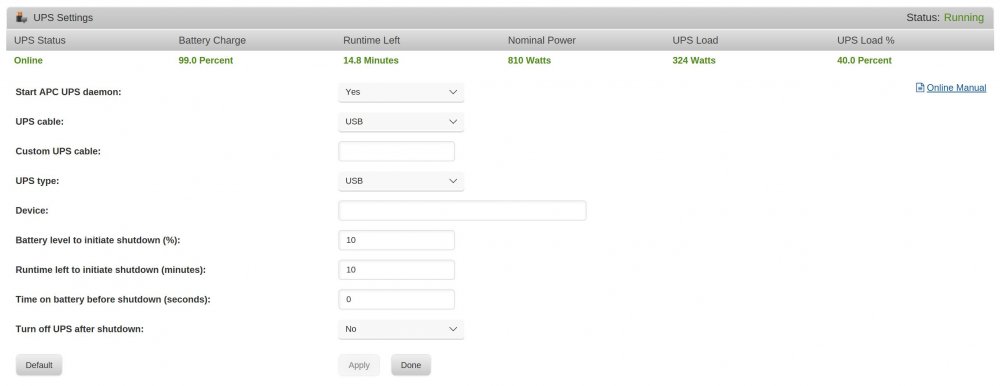Select the '99.0 Percent' battery charge value
The image size is (1000, 386).
coord(206,61)
